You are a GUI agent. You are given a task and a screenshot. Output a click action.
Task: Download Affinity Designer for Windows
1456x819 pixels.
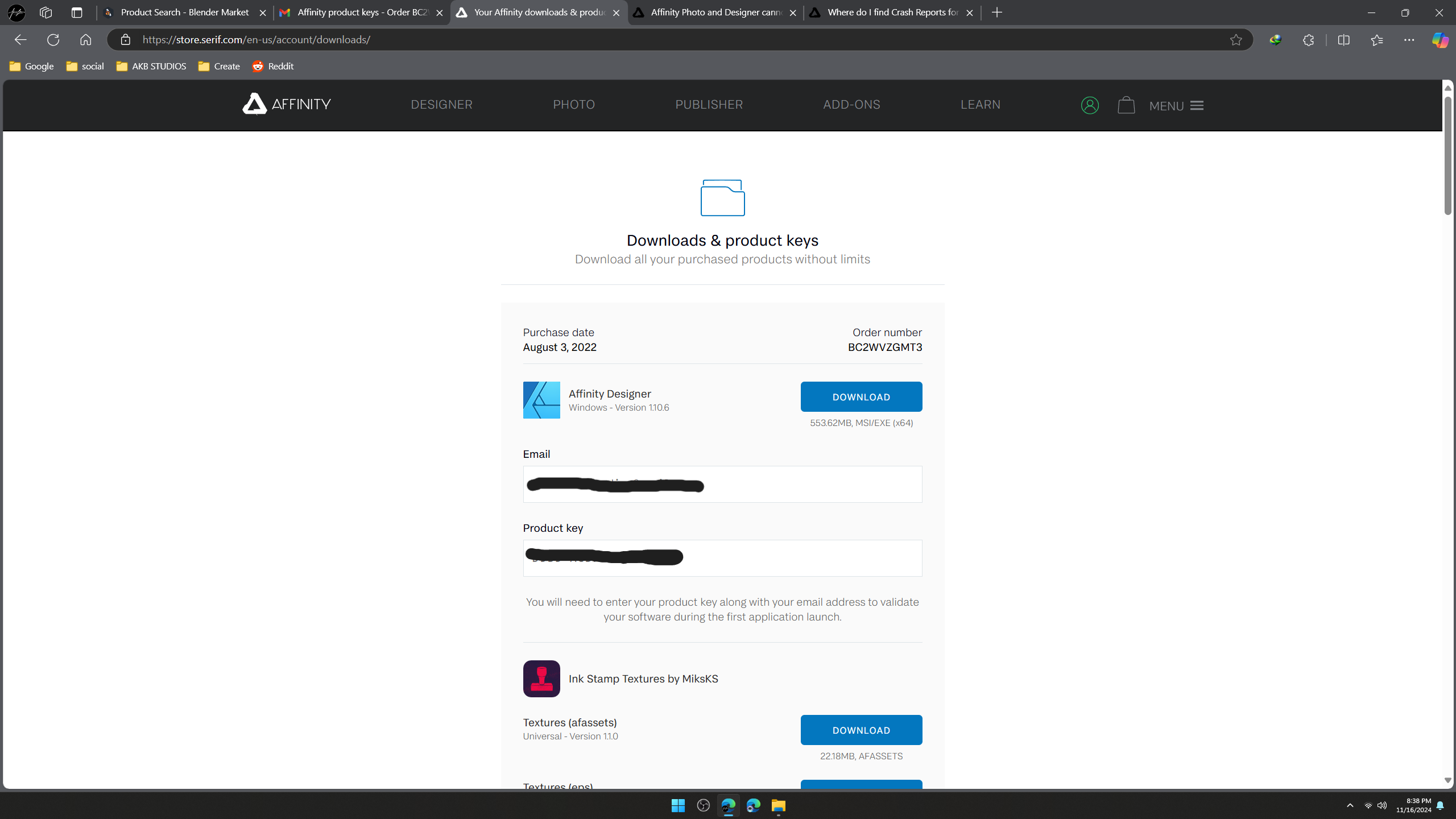pyautogui.click(x=861, y=396)
